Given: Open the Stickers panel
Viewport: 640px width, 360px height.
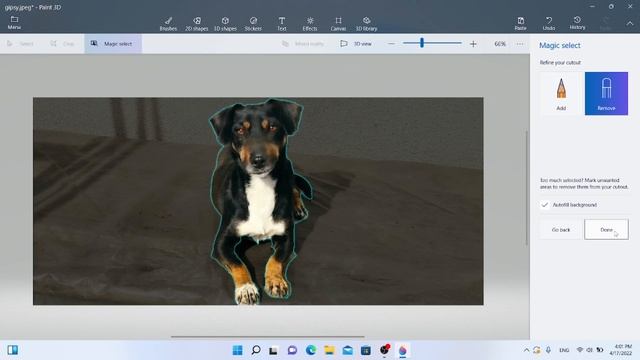Looking at the screenshot, I should point(253,24).
